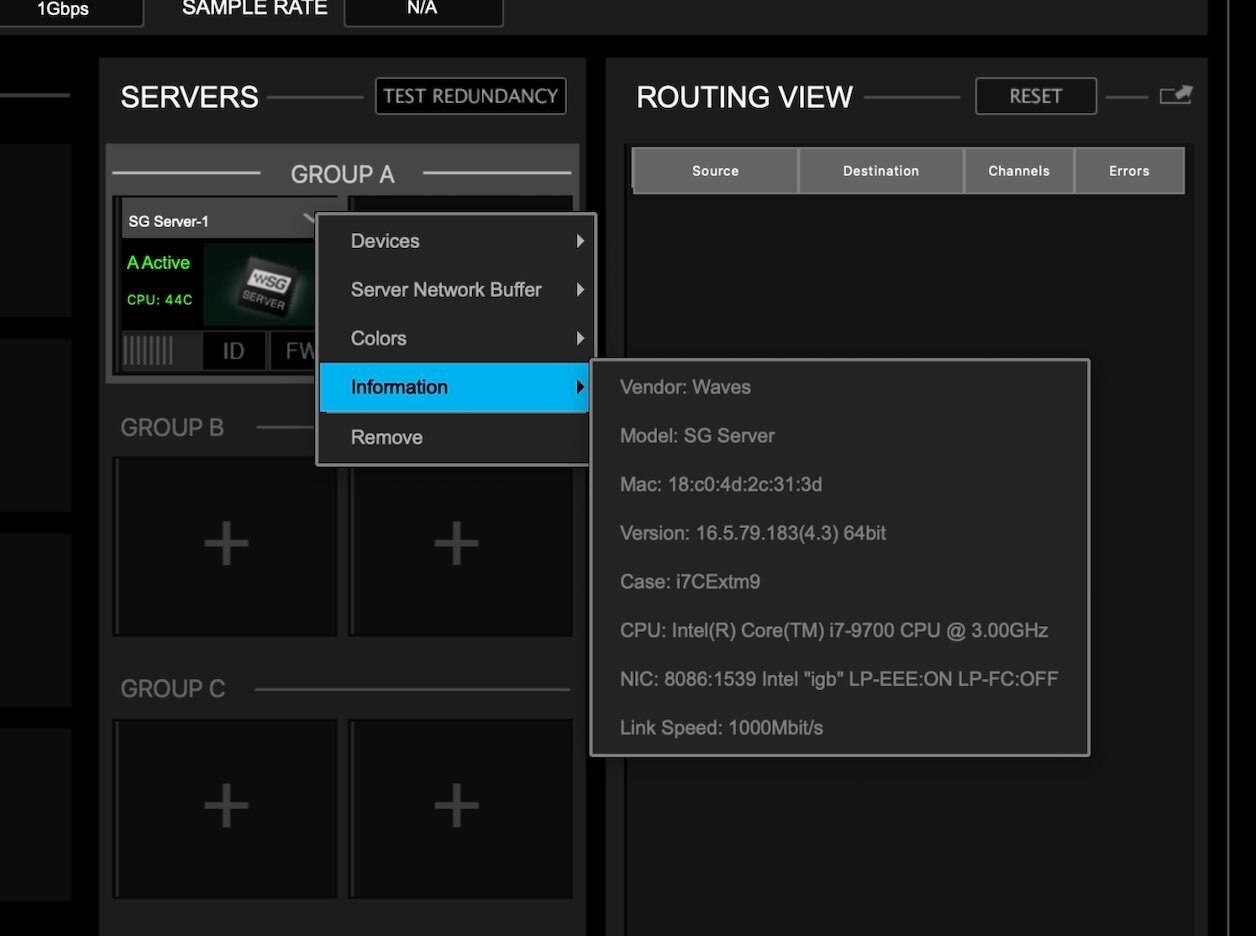1256x936 pixels.
Task: Click the FW button on SG Server-1
Action: tap(295, 351)
